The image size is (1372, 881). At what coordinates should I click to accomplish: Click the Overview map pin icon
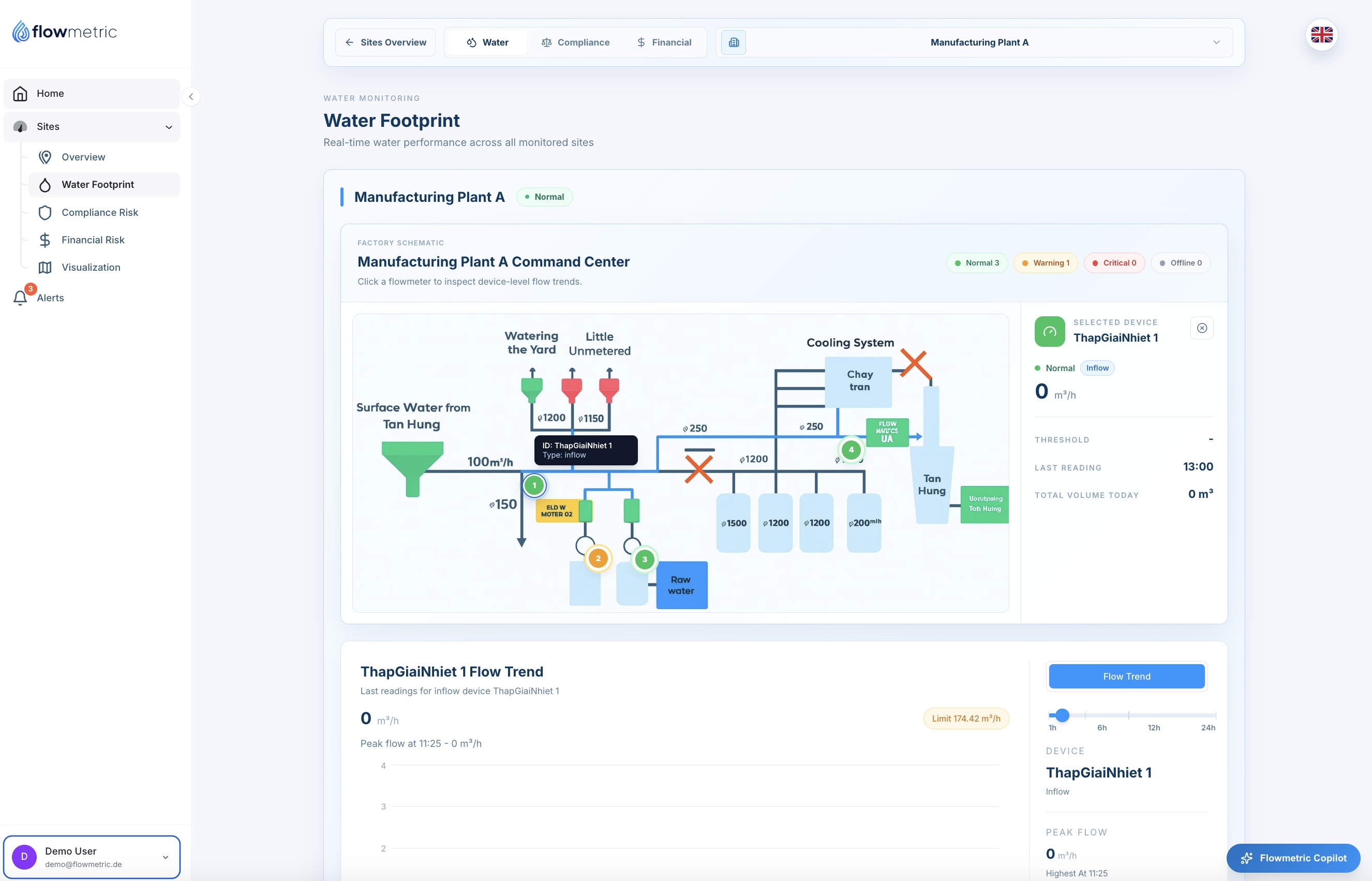click(45, 157)
